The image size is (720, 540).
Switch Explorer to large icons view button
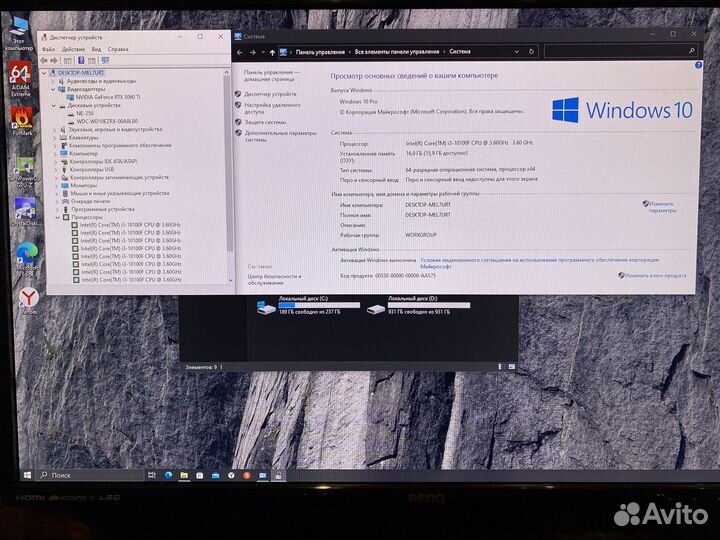click(512, 367)
